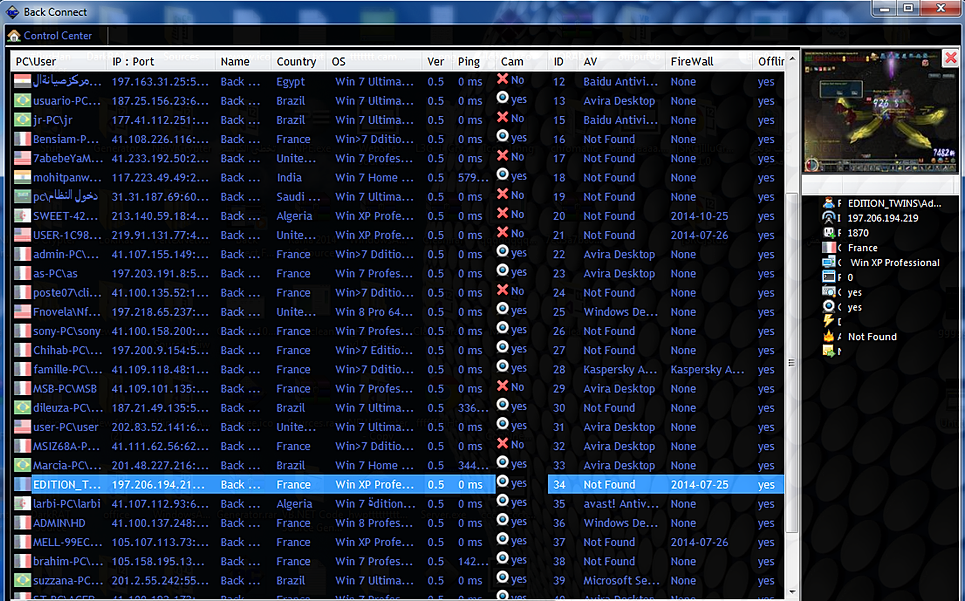
Task: Click Microsoft Se... AV cell in ID 39 row
Action: click(x=621, y=581)
